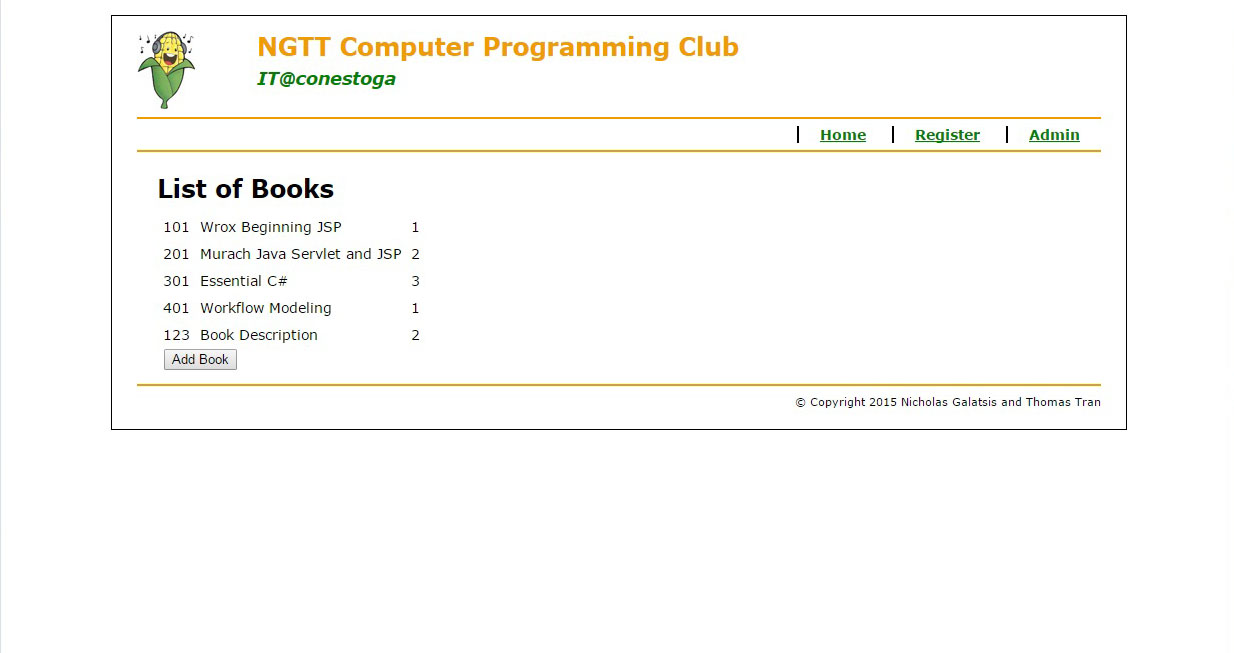
Task: Click the corn mascot logo
Action: (166, 69)
